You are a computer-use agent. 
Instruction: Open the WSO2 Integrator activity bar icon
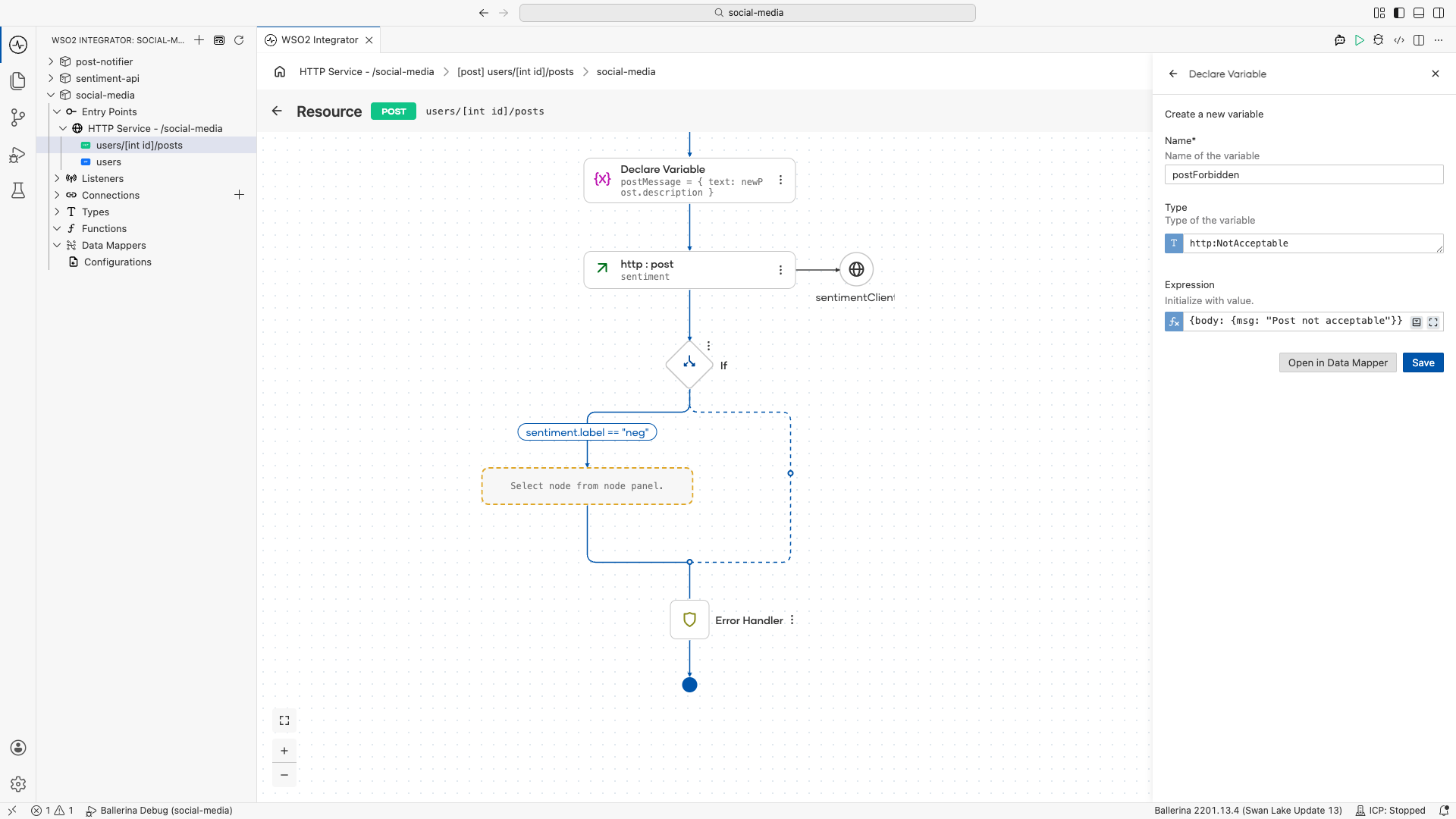point(18,45)
